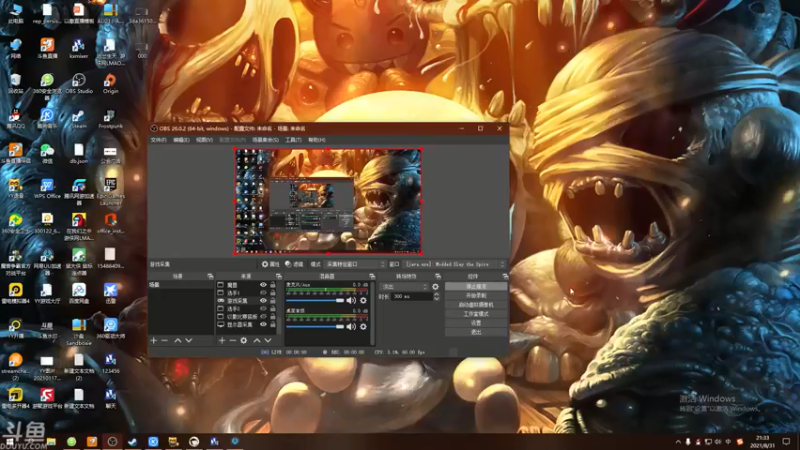Open Mic/Aux audio settings gear
This screenshot has height=450, width=800.
pyautogui.click(x=363, y=301)
